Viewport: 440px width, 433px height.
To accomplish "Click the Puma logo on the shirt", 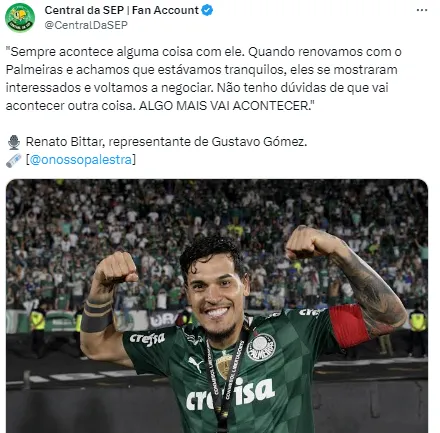I will pyautogui.click(x=195, y=364).
